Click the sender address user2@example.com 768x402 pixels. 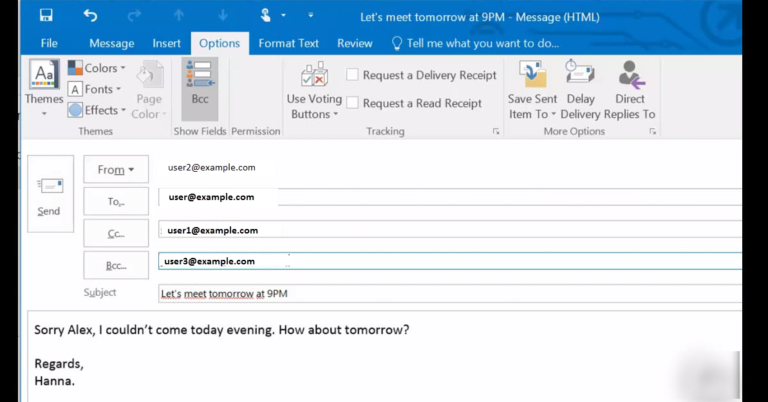pyautogui.click(x=212, y=167)
